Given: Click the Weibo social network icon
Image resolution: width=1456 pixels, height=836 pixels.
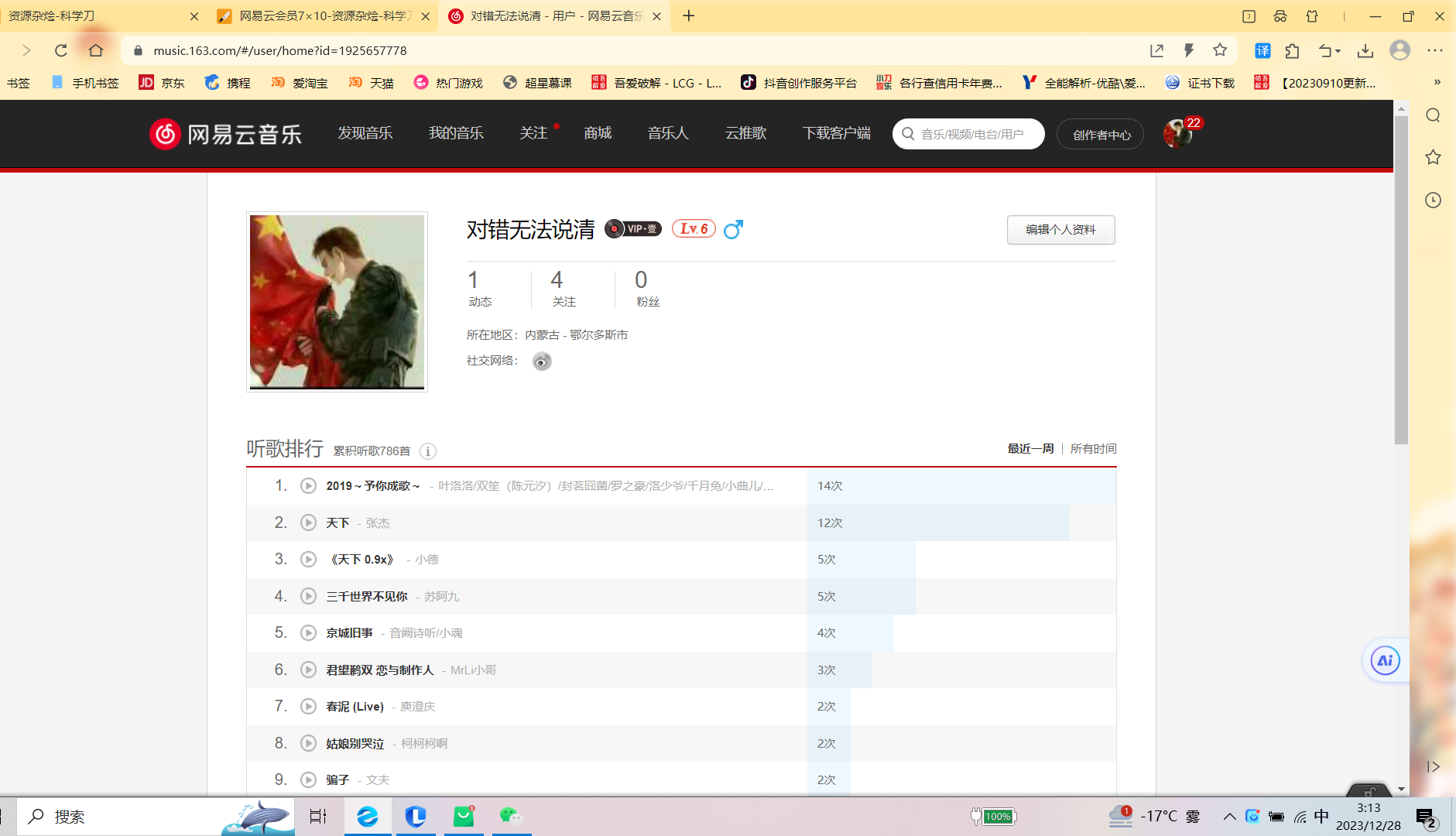Looking at the screenshot, I should [x=542, y=361].
